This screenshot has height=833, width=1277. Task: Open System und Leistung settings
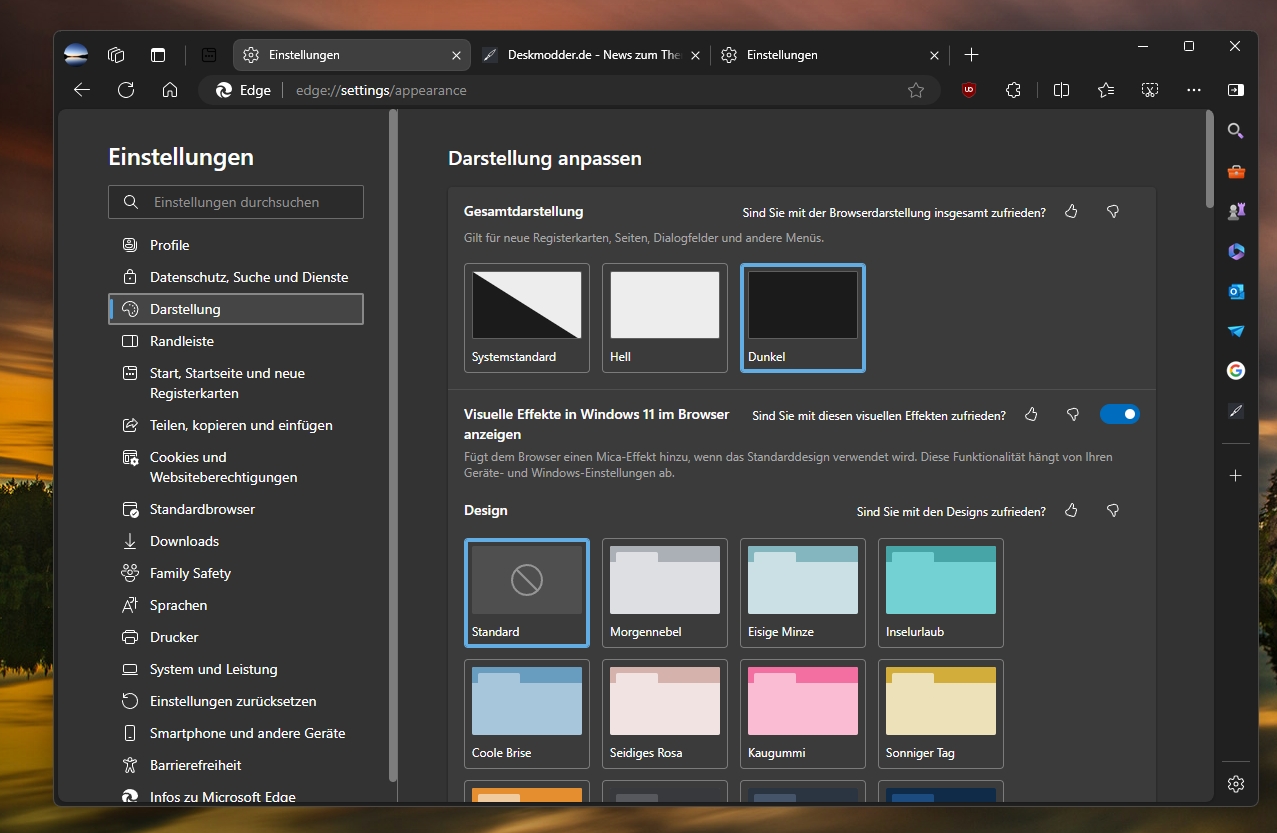[x=235, y=669]
